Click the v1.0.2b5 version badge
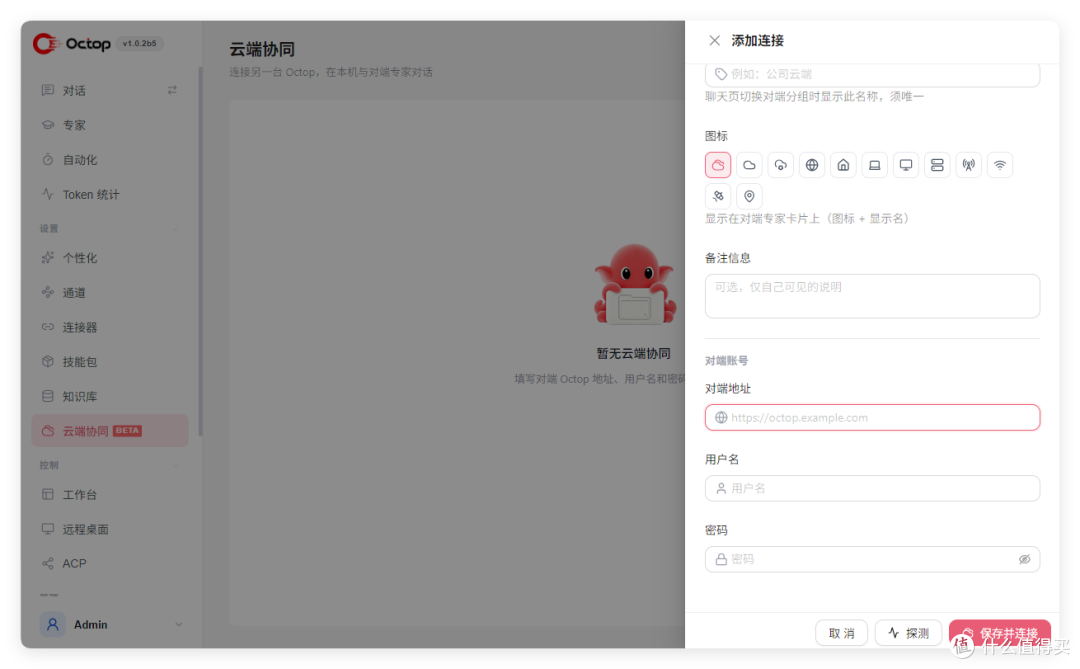This screenshot has width=1080, height=669. (x=139, y=43)
